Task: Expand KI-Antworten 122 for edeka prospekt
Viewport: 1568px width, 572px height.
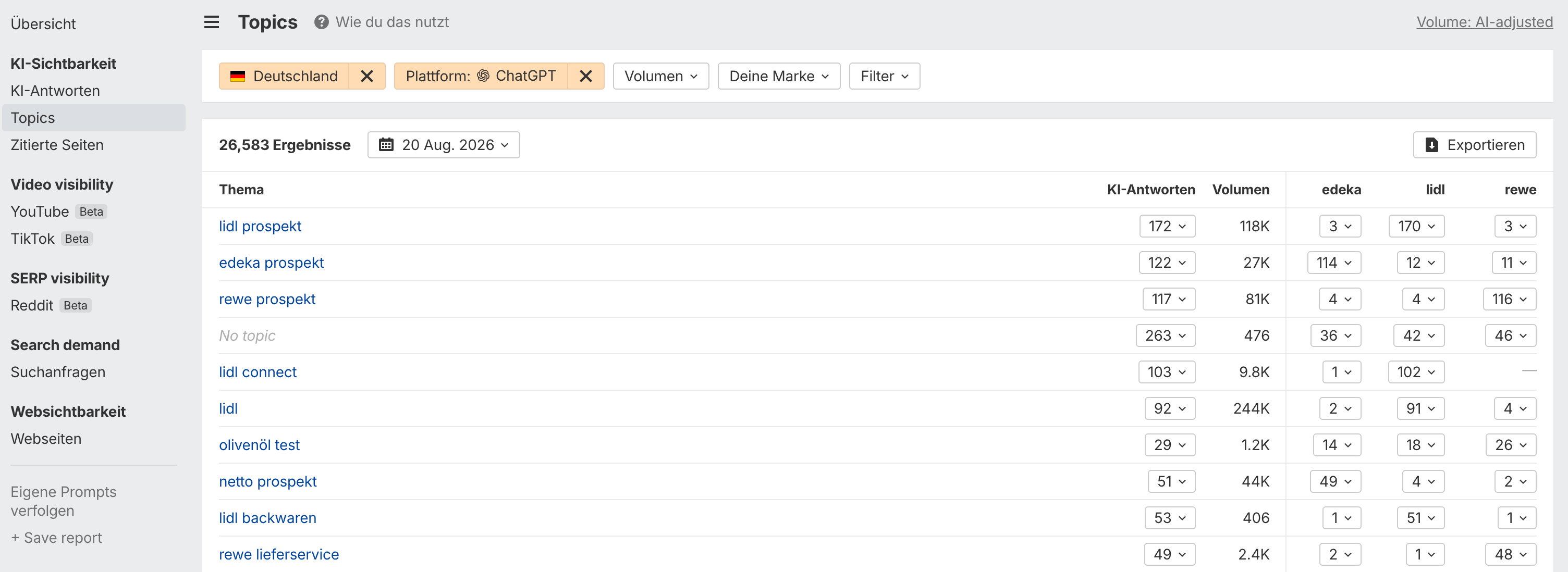Action: click(x=1167, y=263)
